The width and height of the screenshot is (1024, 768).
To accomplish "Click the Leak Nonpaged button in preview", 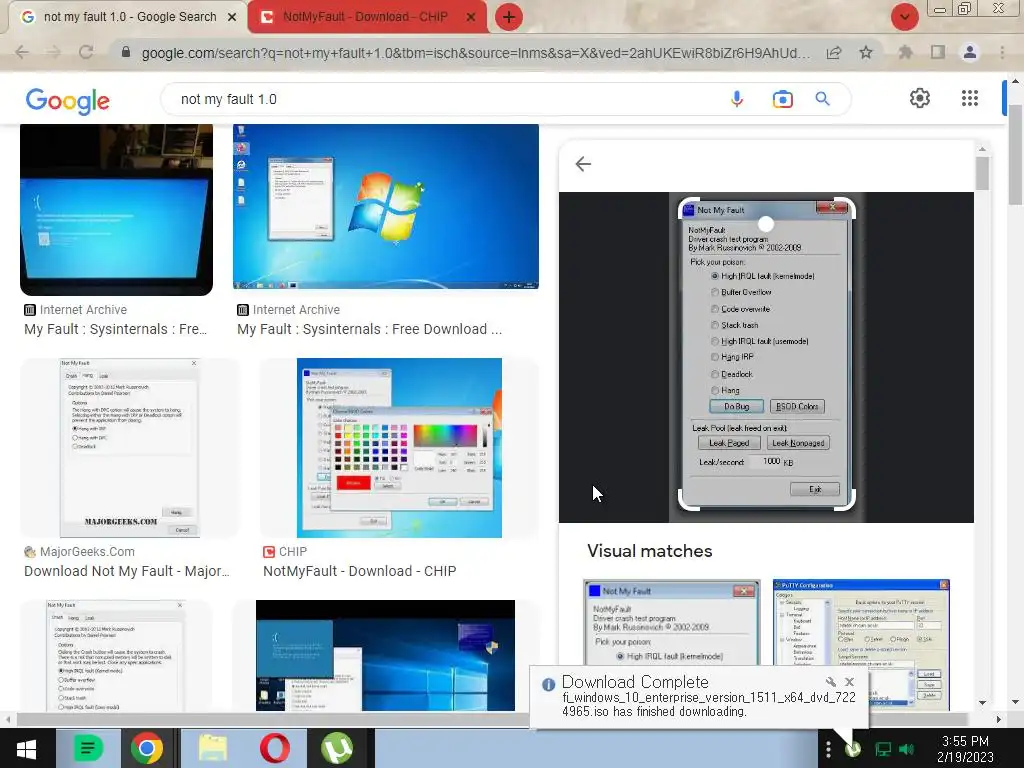I will (x=798, y=443).
